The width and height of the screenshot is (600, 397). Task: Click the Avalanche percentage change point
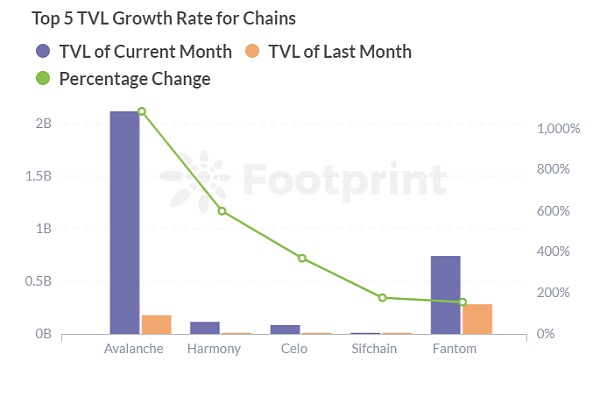(x=142, y=111)
